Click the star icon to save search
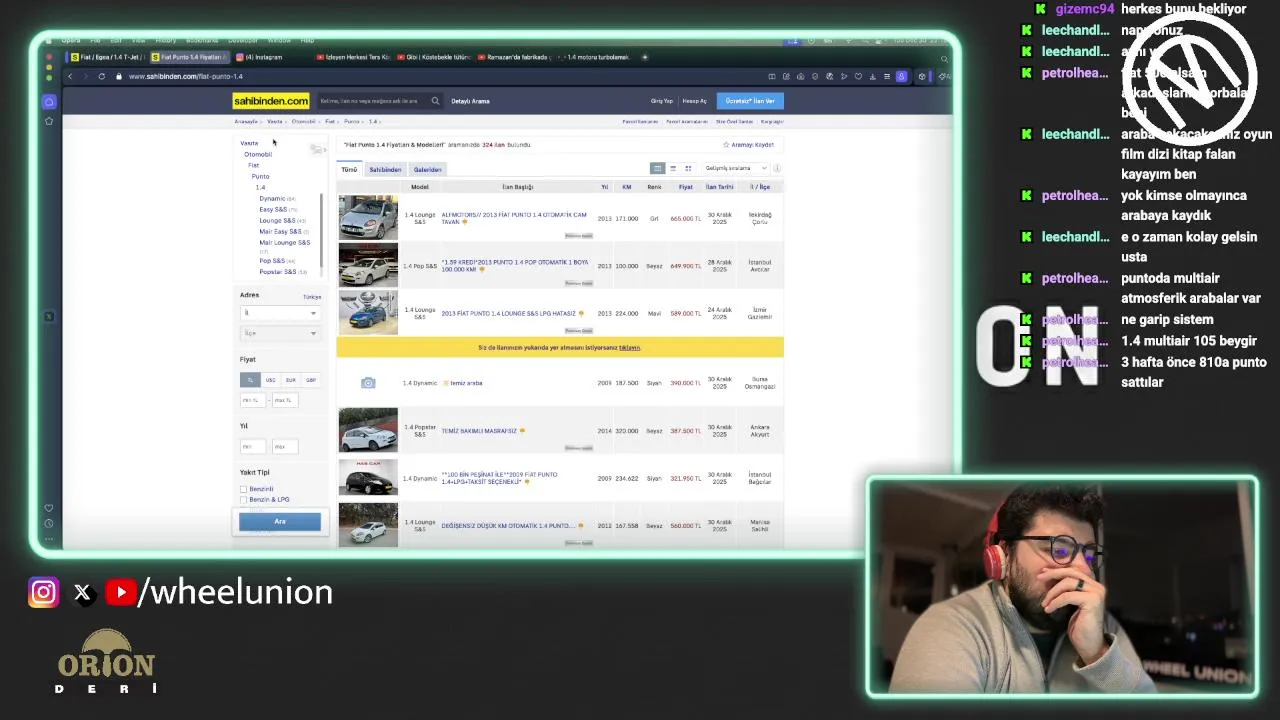The image size is (1280, 720). (726, 145)
